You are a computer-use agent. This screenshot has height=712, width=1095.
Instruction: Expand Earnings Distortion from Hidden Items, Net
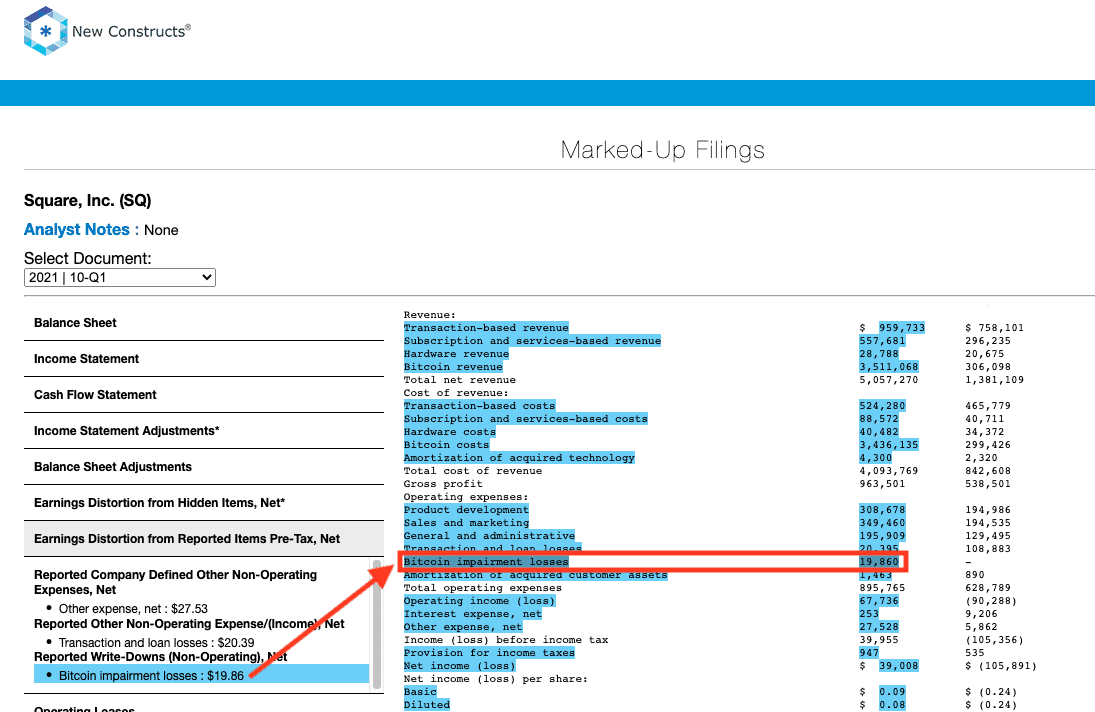[x=204, y=503]
